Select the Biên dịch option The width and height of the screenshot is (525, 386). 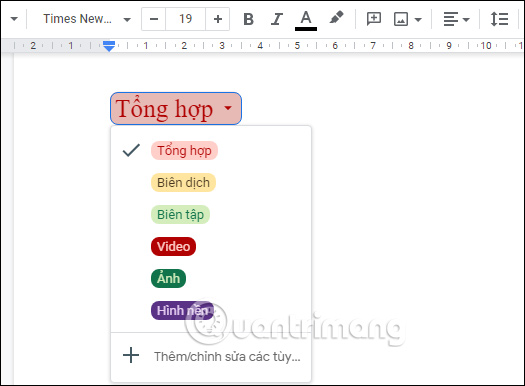[183, 182]
